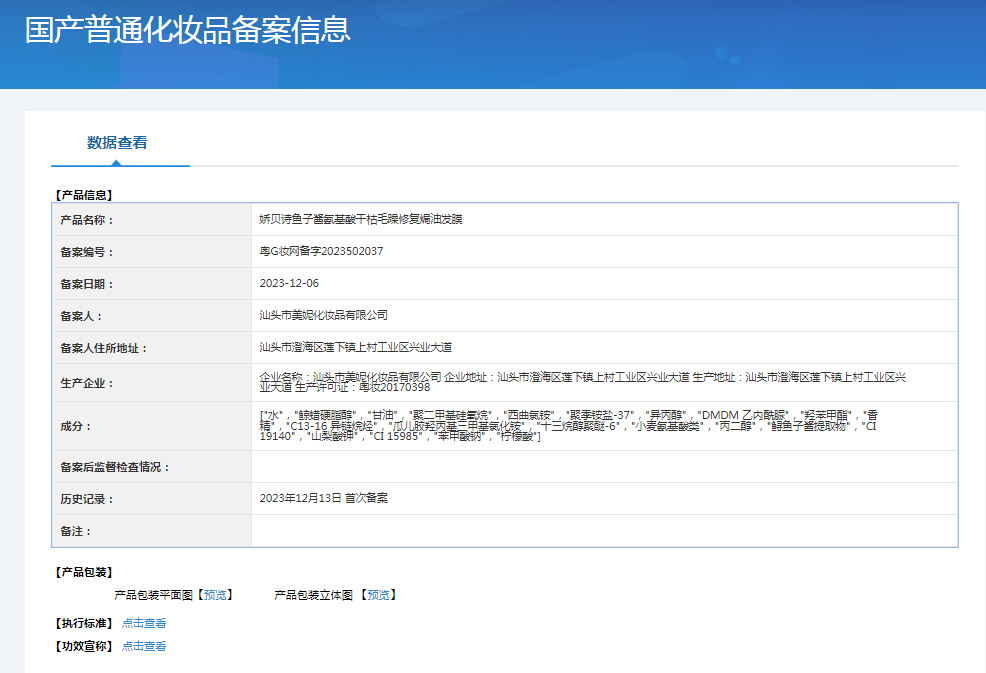
Task: Click the 产品名称 row label
Action: coord(87,220)
